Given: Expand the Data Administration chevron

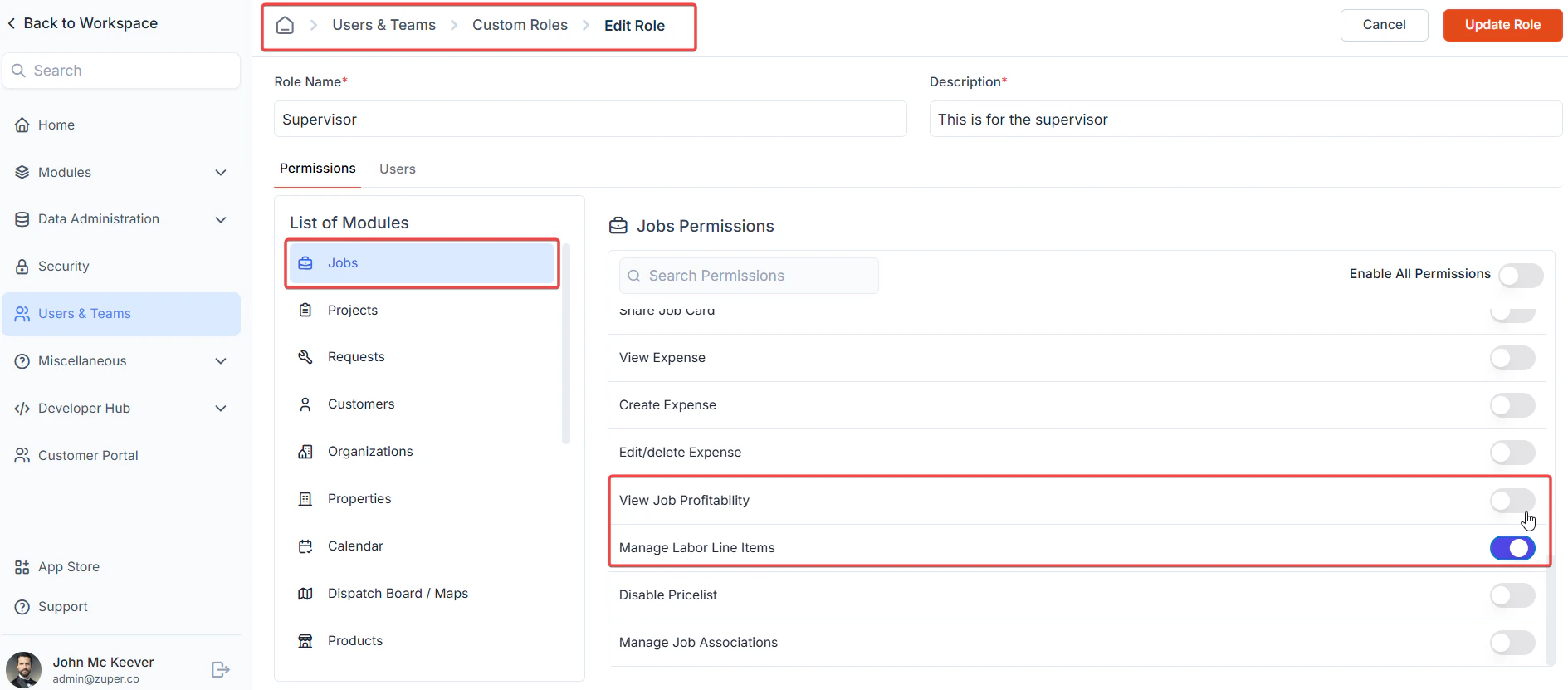Looking at the screenshot, I should (x=221, y=220).
